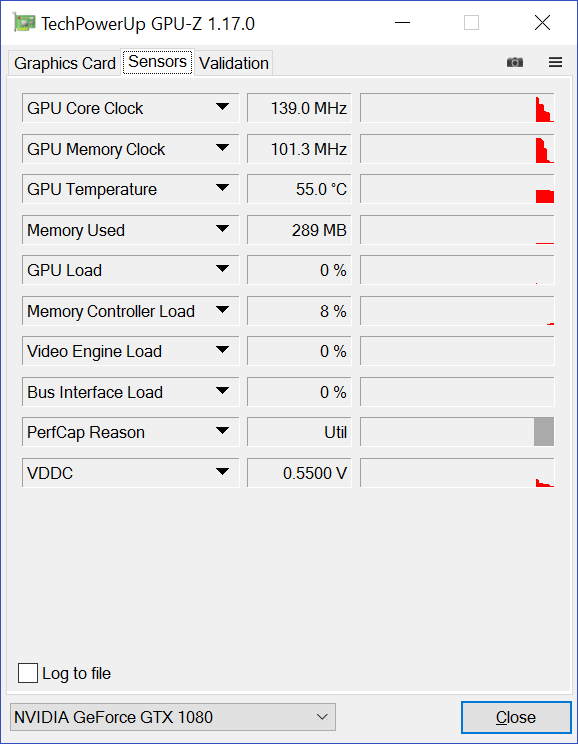Click the 55.0 °C temperature value field
Screen dimensions: 578x744
click(299, 189)
